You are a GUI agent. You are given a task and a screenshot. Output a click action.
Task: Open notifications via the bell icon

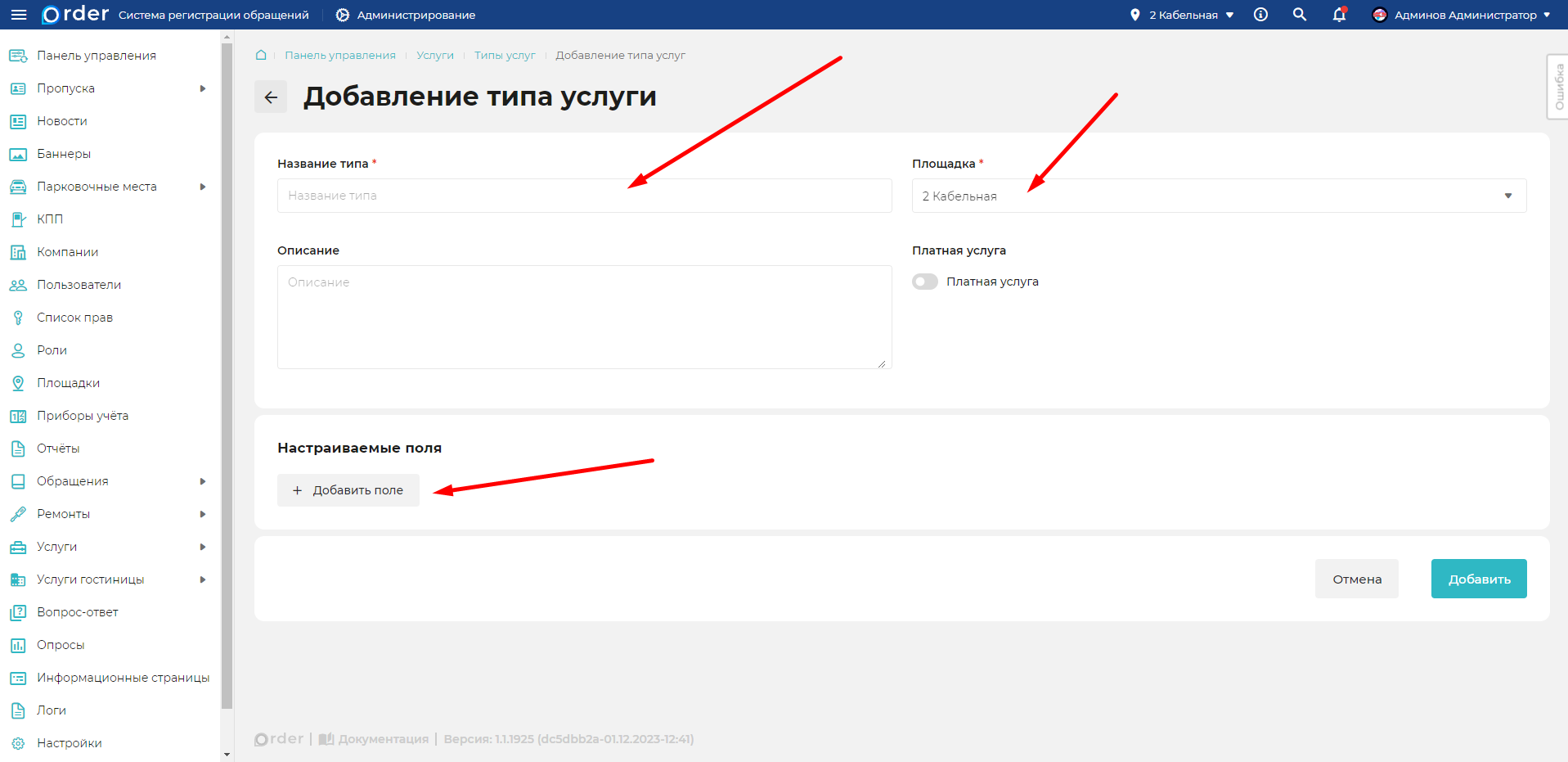1339,15
